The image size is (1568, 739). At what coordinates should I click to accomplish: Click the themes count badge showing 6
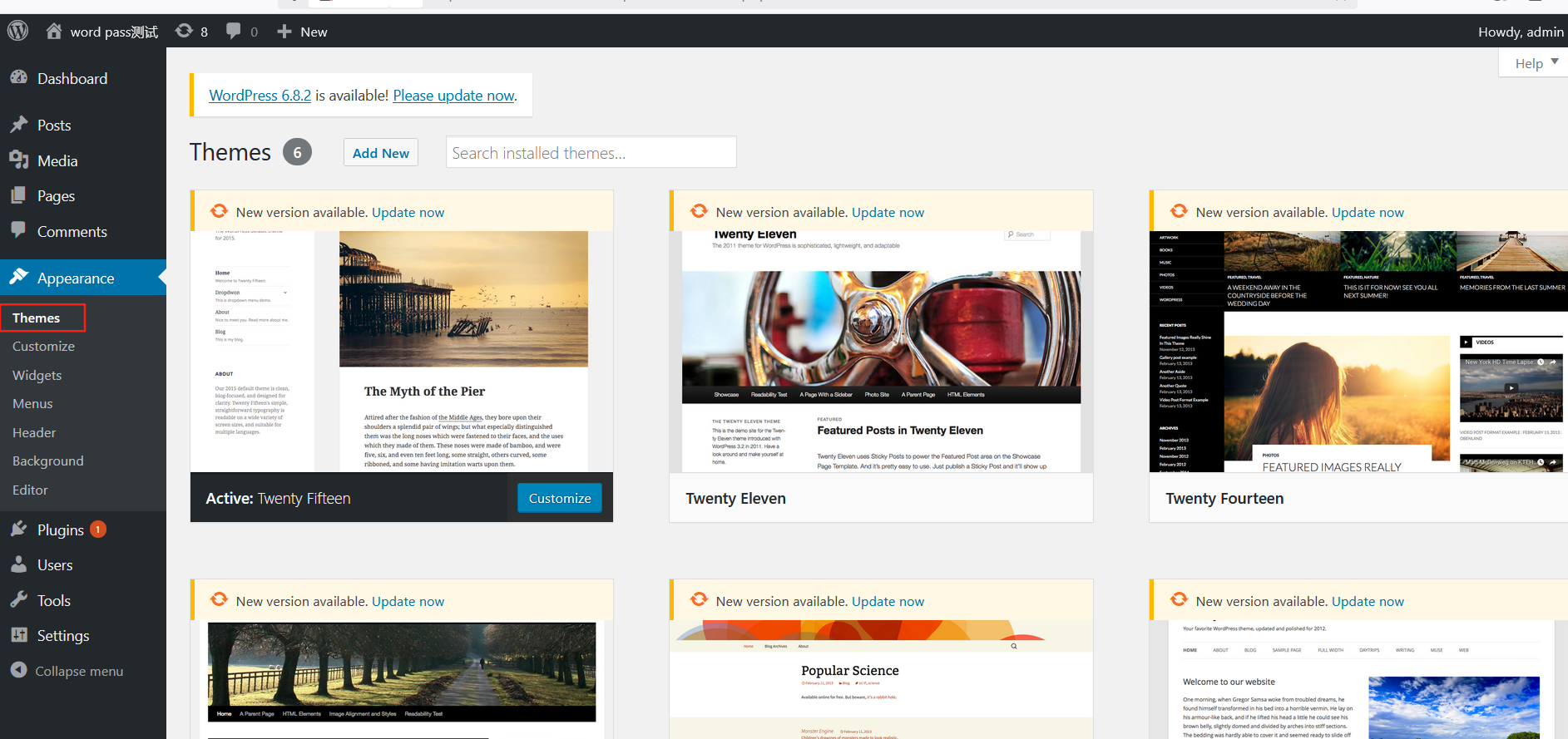(297, 152)
